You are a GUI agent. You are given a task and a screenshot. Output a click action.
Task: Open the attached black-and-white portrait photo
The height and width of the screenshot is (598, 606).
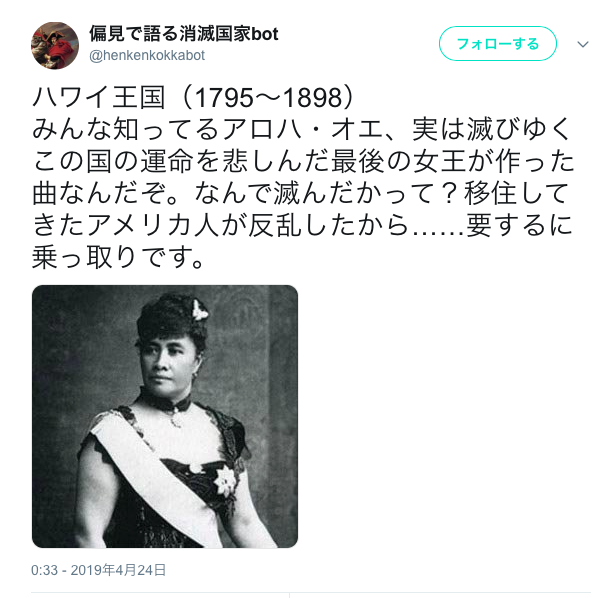[x=165, y=416]
